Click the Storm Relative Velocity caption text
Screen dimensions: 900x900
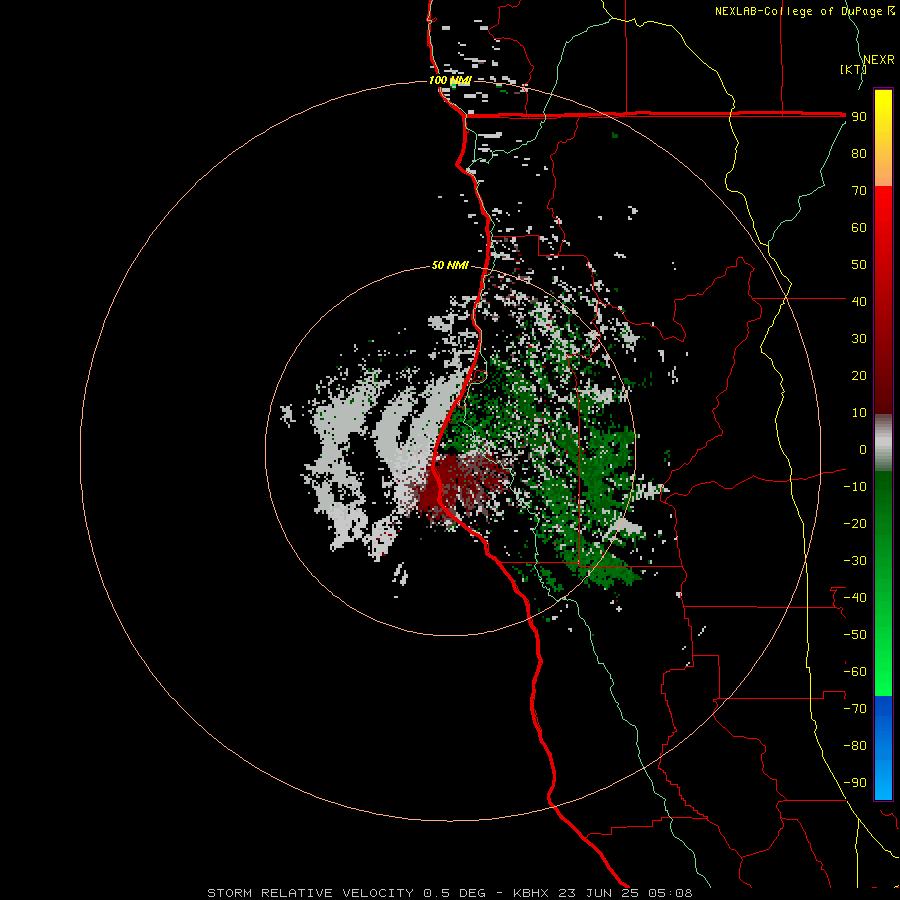tap(450, 893)
